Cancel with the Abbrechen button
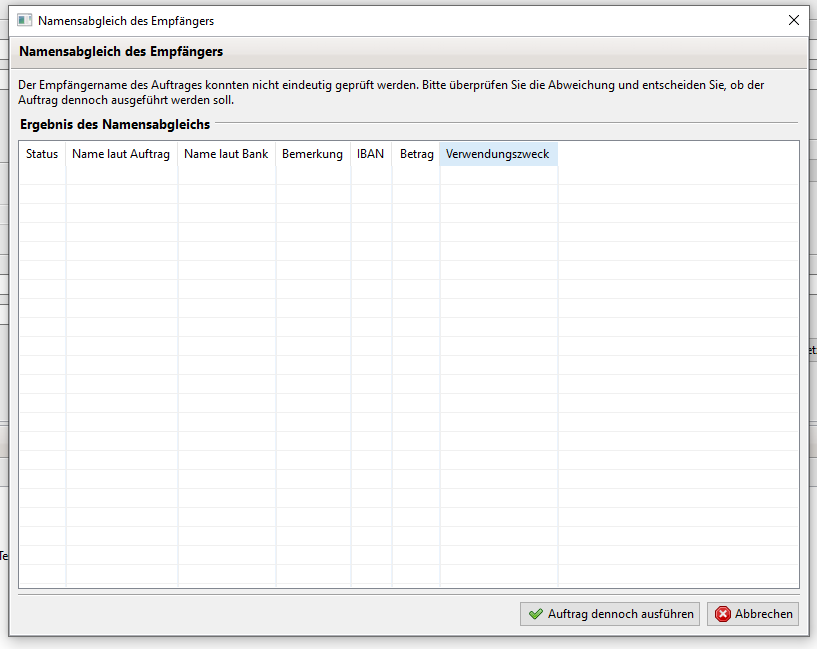The image size is (817, 649). tap(753, 614)
